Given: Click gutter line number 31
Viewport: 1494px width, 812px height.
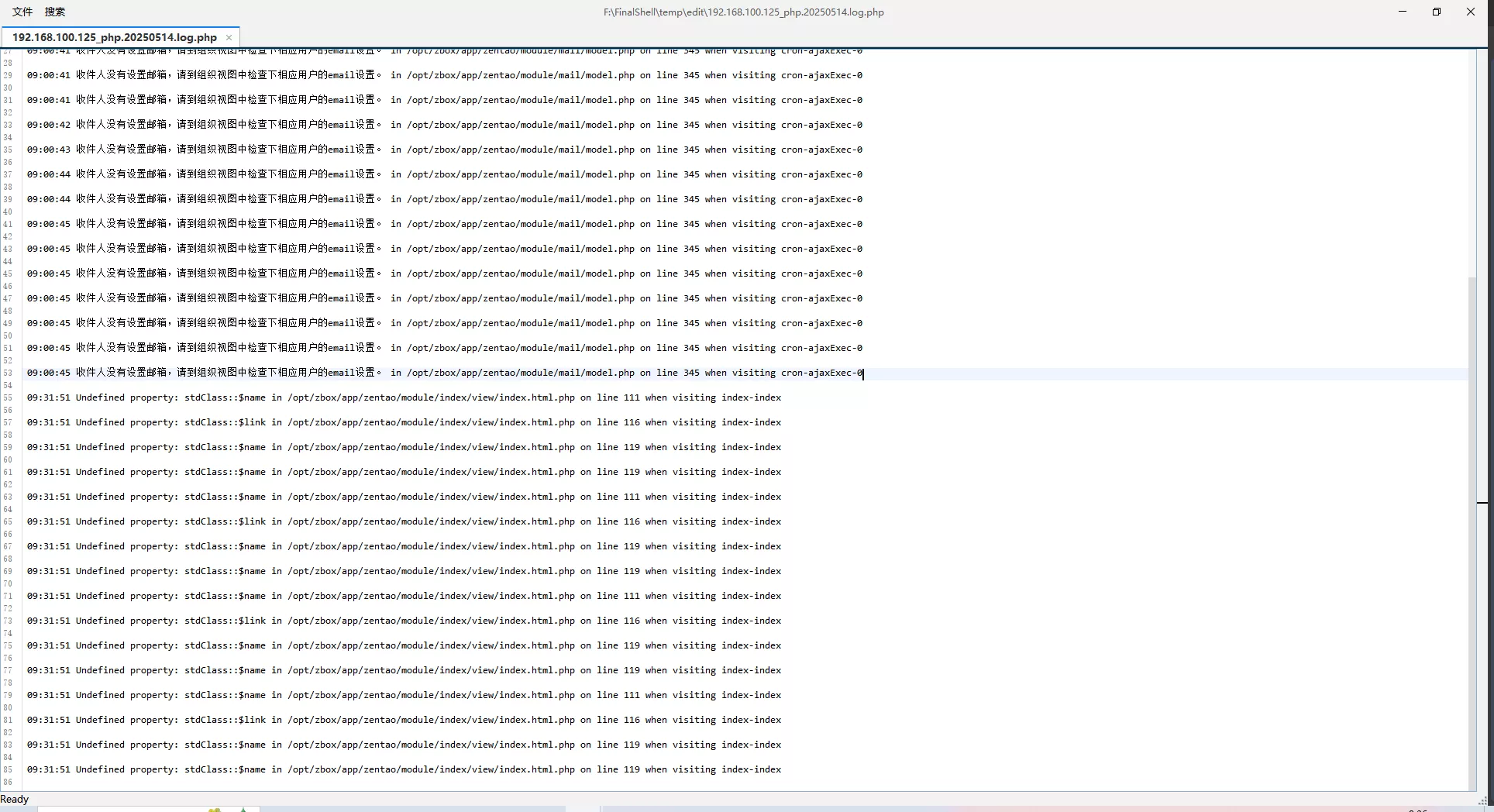Looking at the screenshot, I should 8,100.
